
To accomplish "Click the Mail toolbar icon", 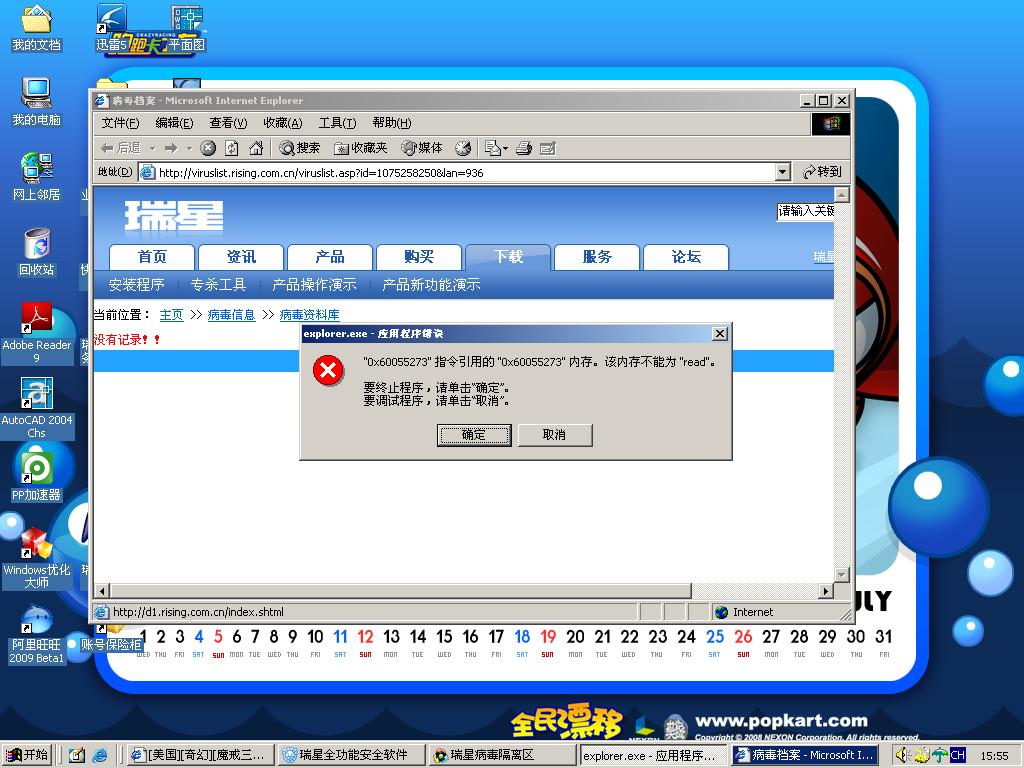I will [492, 148].
